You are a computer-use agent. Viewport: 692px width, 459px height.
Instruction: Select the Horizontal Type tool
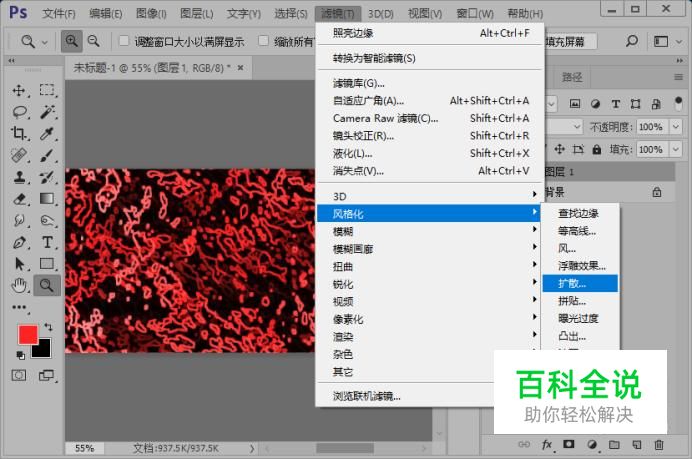click(47, 242)
